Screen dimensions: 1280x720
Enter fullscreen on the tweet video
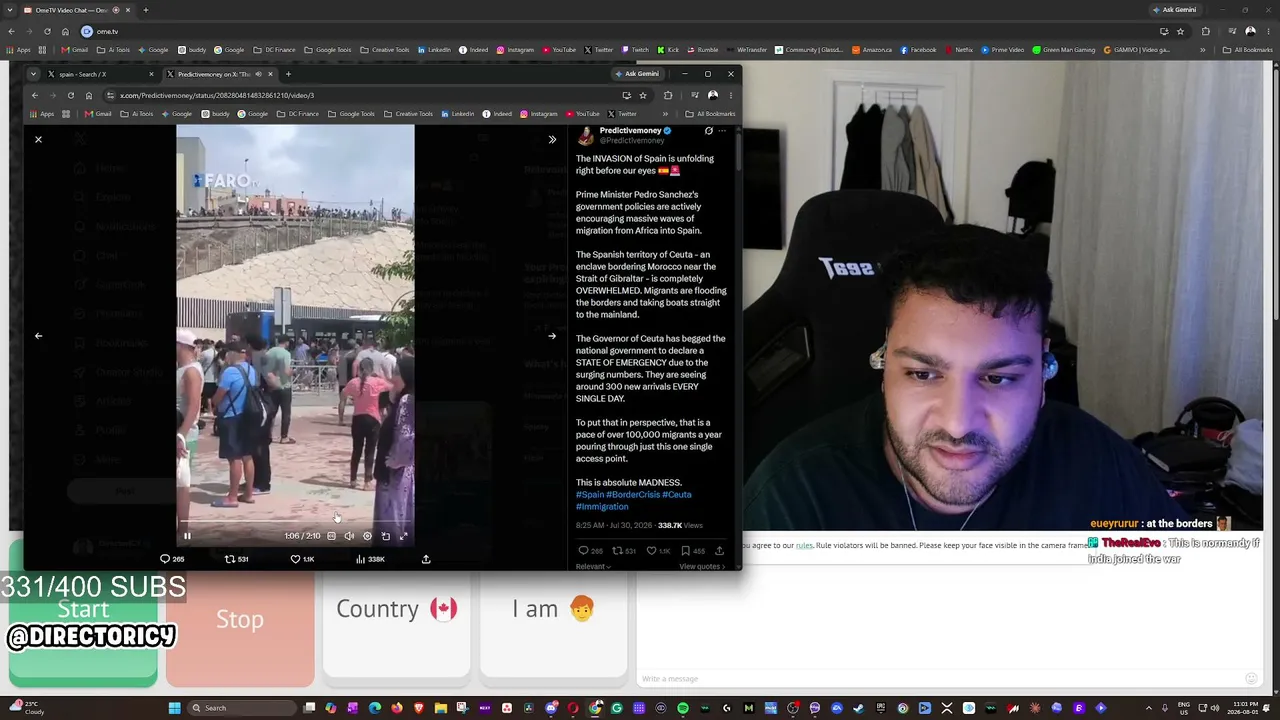pos(403,536)
